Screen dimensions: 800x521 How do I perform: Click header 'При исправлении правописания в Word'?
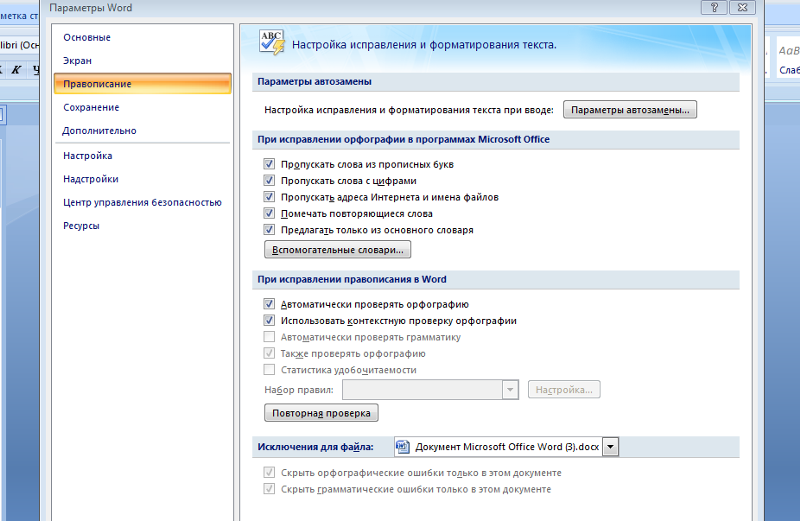pyautogui.click(x=352, y=280)
